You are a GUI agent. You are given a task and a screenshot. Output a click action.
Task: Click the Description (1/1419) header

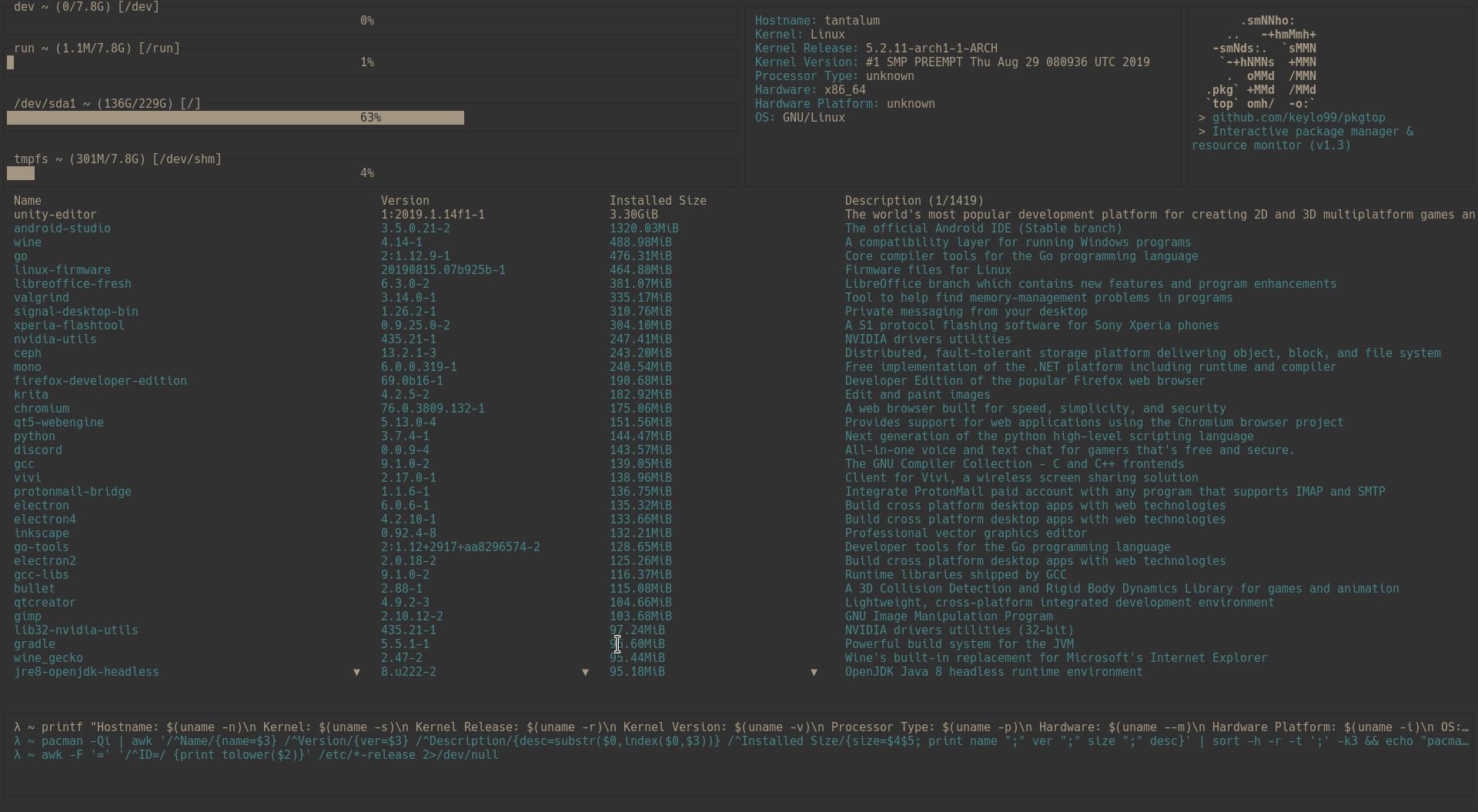point(915,201)
